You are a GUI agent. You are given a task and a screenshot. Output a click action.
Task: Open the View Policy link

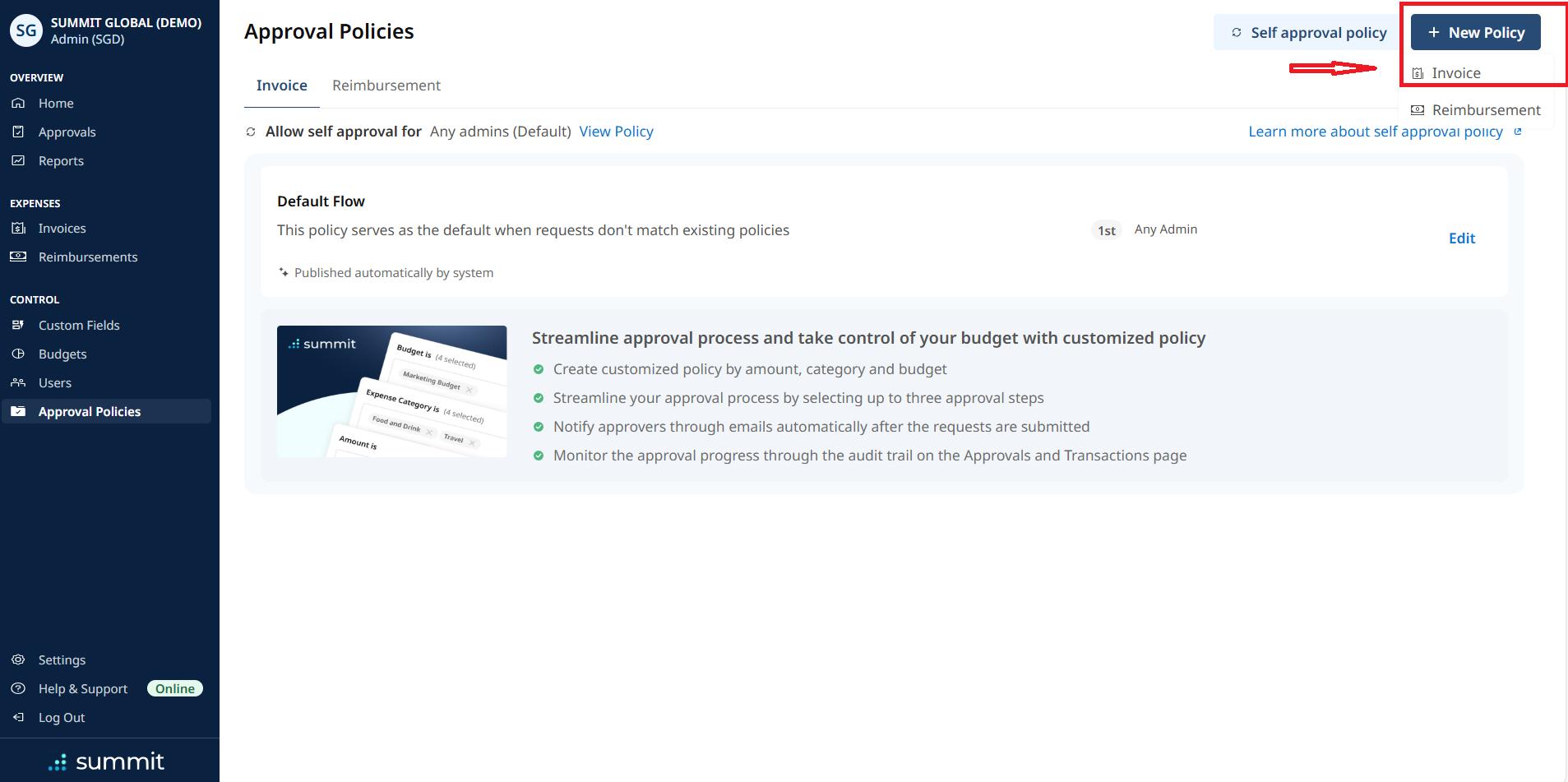tap(616, 132)
